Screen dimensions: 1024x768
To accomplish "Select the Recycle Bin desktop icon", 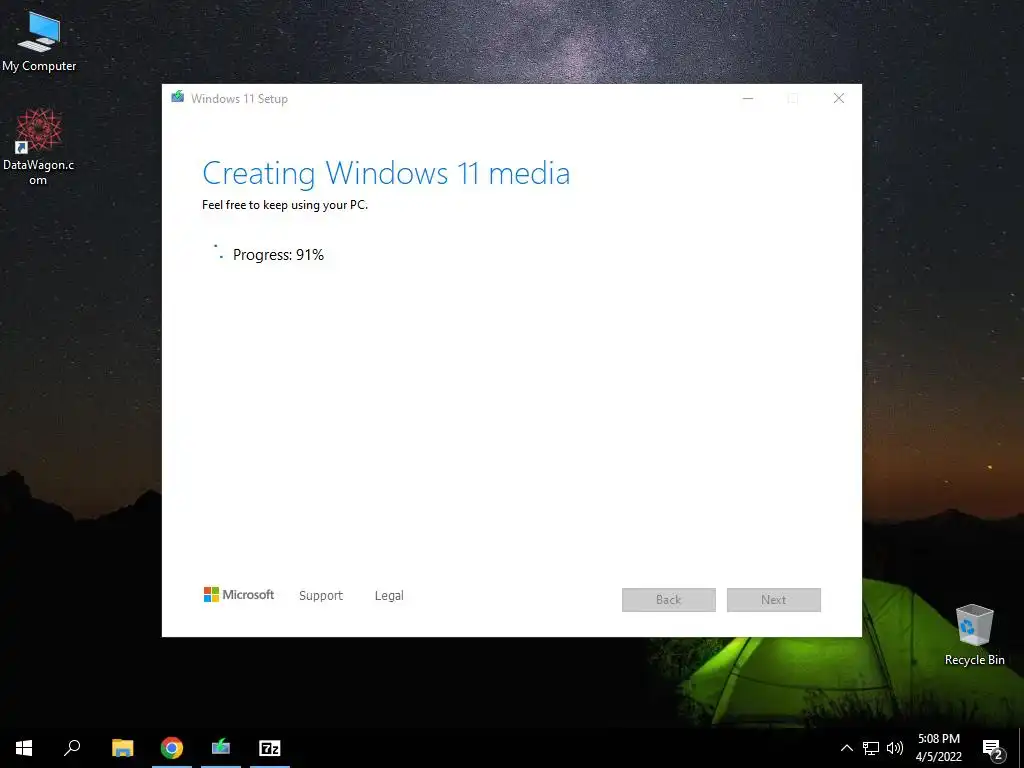I will click(x=974, y=635).
